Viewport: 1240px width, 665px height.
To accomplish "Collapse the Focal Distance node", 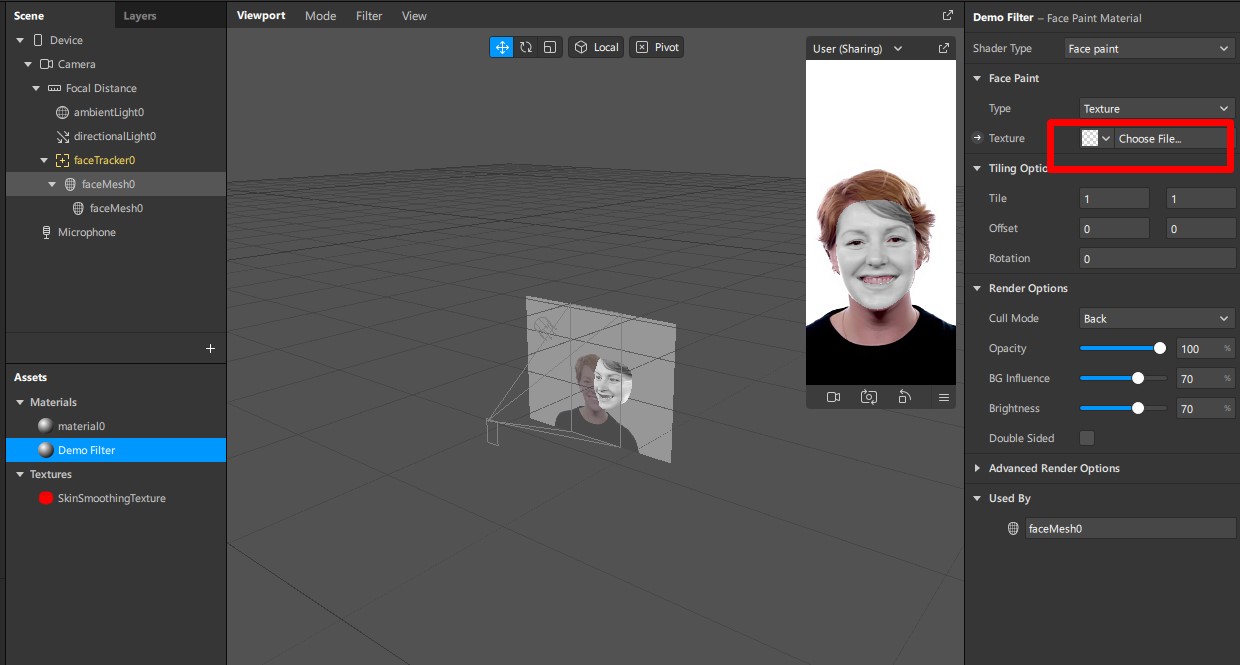I will [x=37, y=88].
